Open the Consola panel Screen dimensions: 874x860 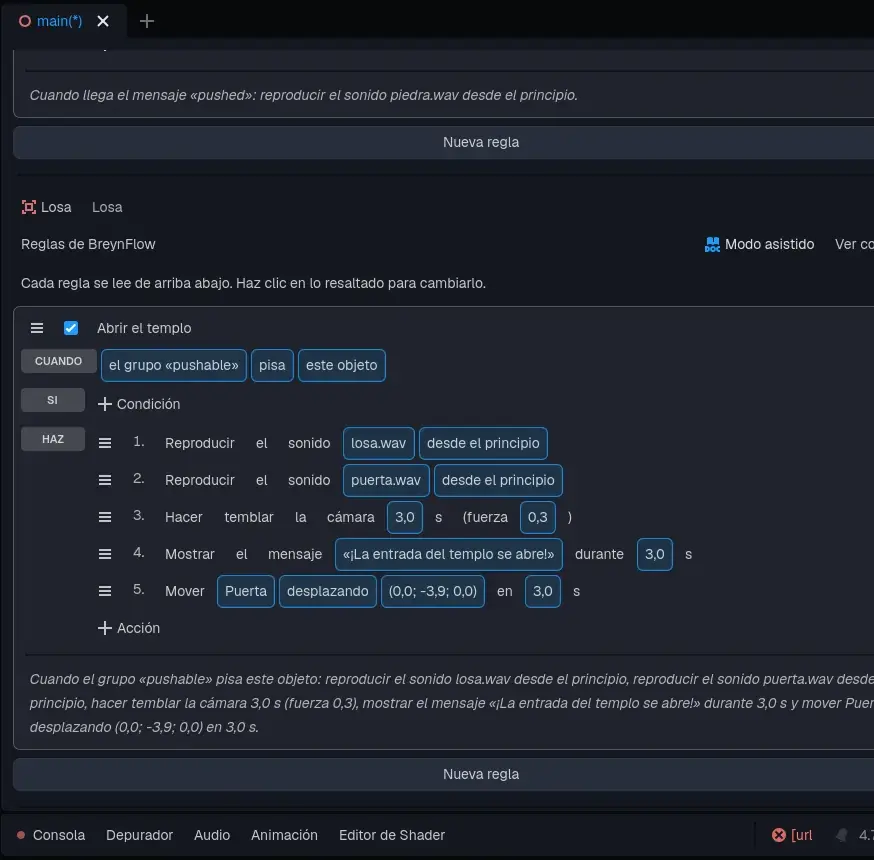pyautogui.click(x=59, y=835)
